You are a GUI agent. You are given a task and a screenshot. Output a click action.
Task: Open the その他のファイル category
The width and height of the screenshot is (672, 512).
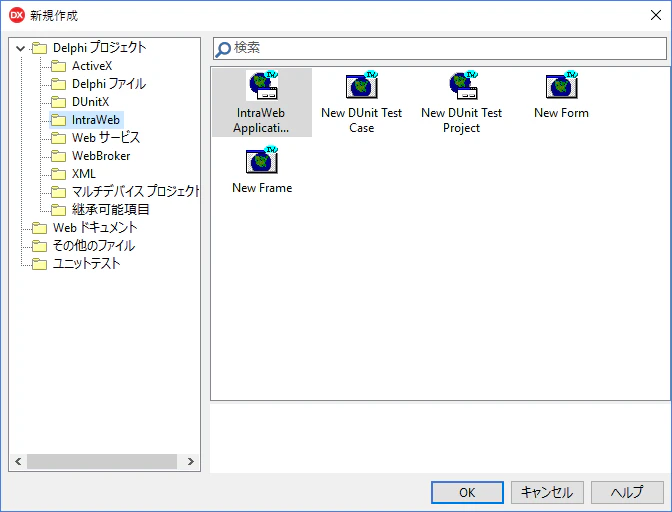[x=94, y=246]
